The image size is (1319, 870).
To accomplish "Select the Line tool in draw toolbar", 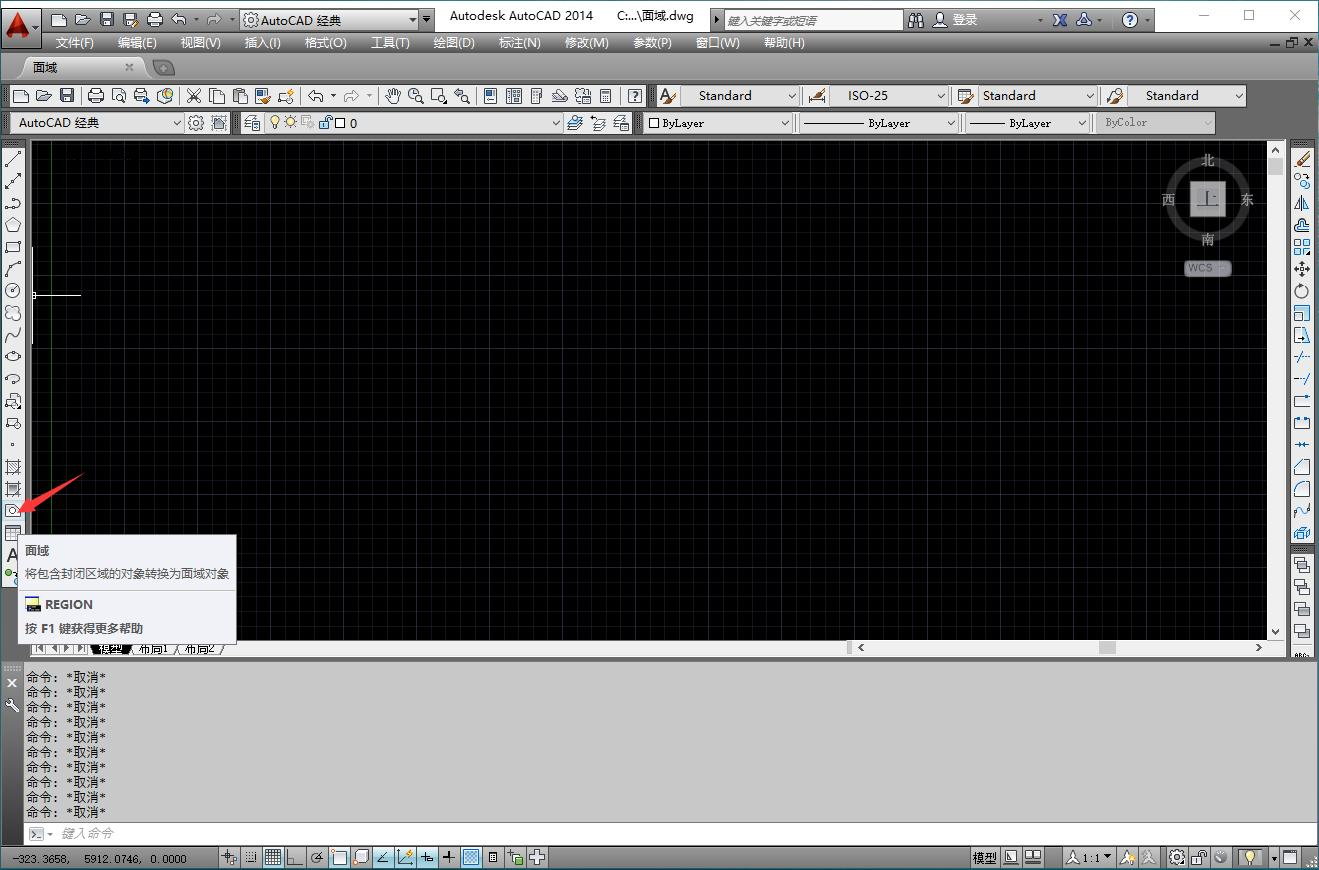I will pos(13,158).
